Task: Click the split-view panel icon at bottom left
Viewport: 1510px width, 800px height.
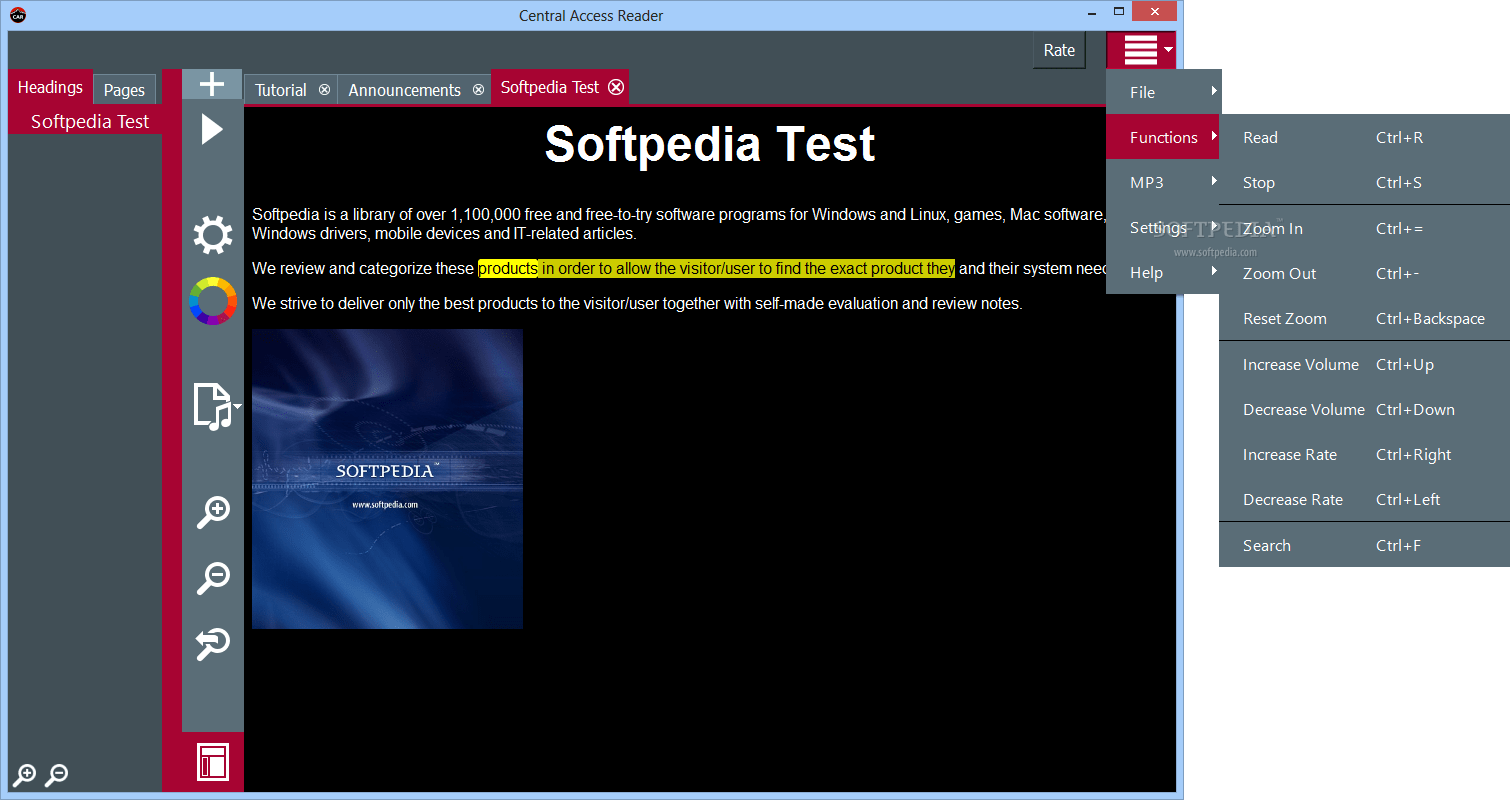Action: (x=212, y=761)
